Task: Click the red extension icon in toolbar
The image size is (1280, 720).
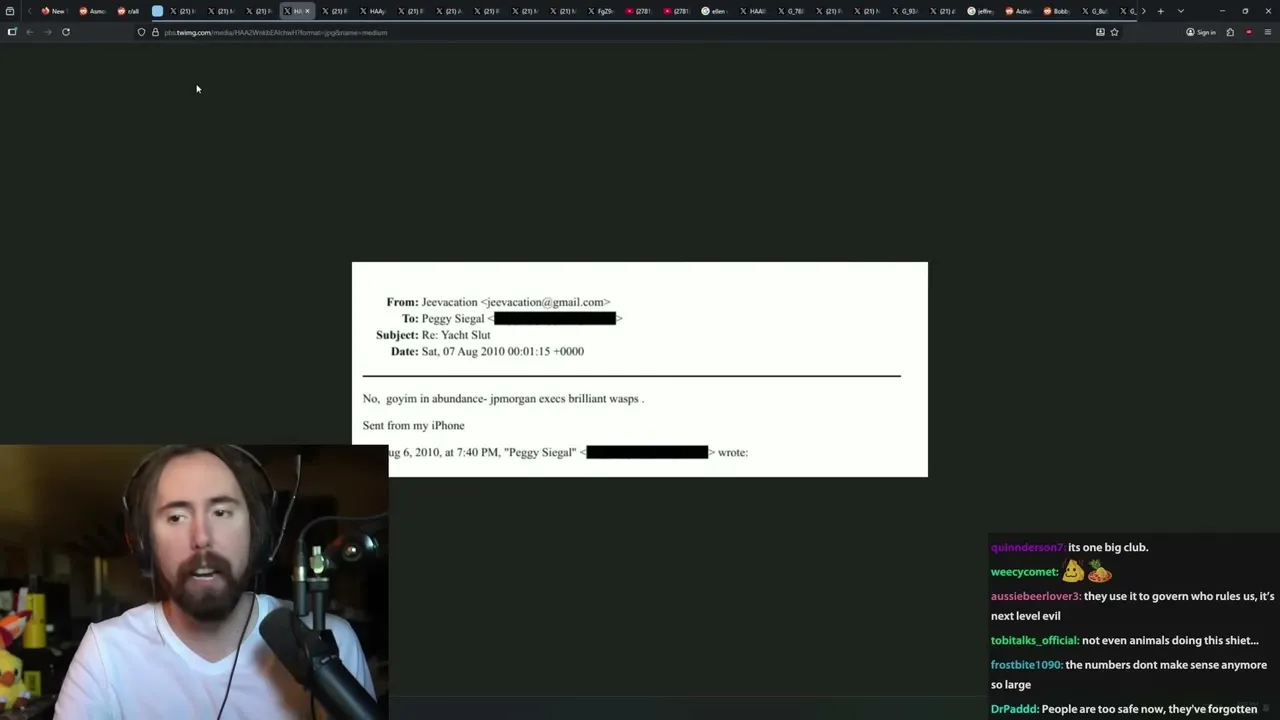Action: tap(1249, 32)
